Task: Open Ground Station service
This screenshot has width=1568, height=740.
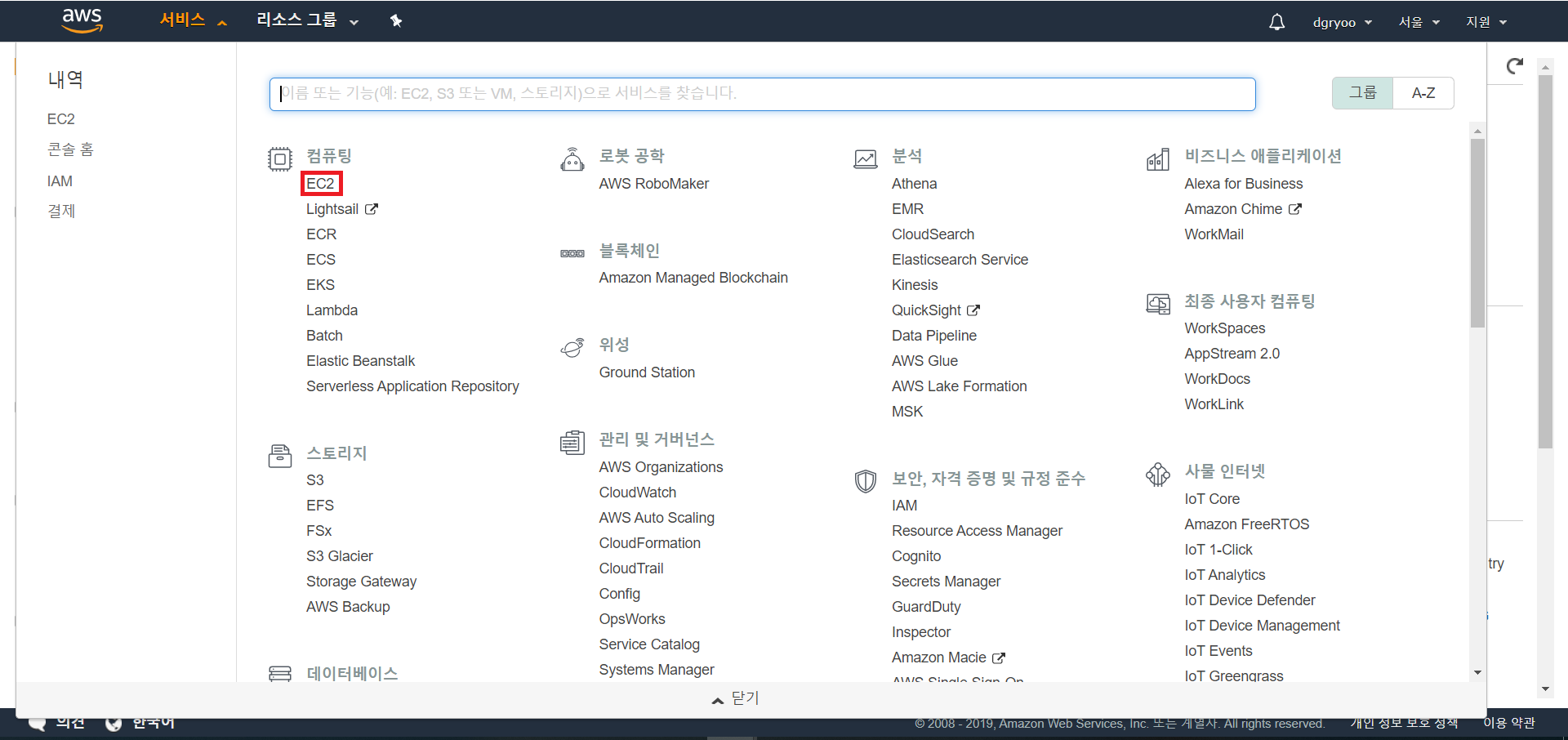Action: click(647, 372)
